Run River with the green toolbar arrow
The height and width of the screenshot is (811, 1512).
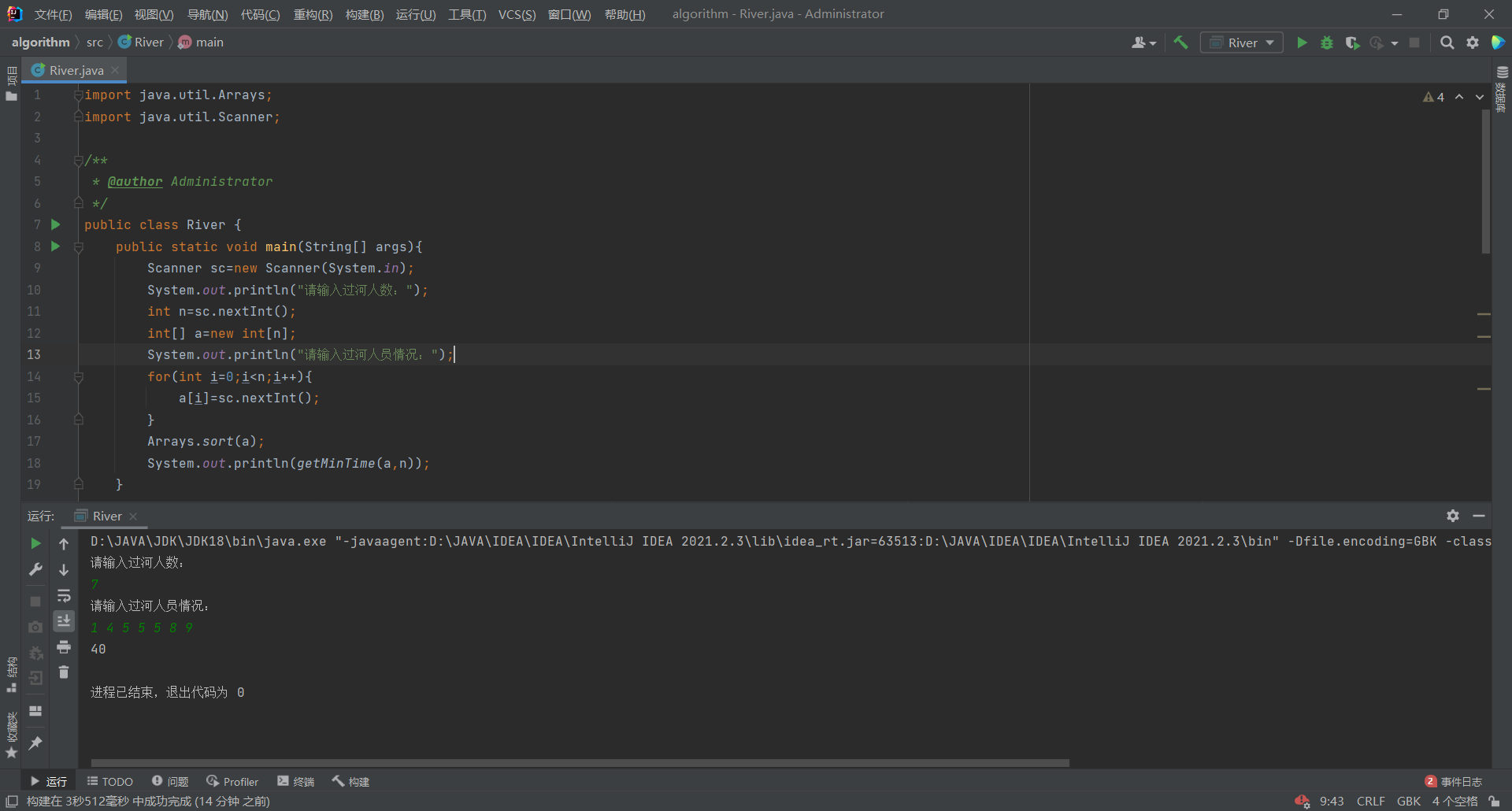1302,43
